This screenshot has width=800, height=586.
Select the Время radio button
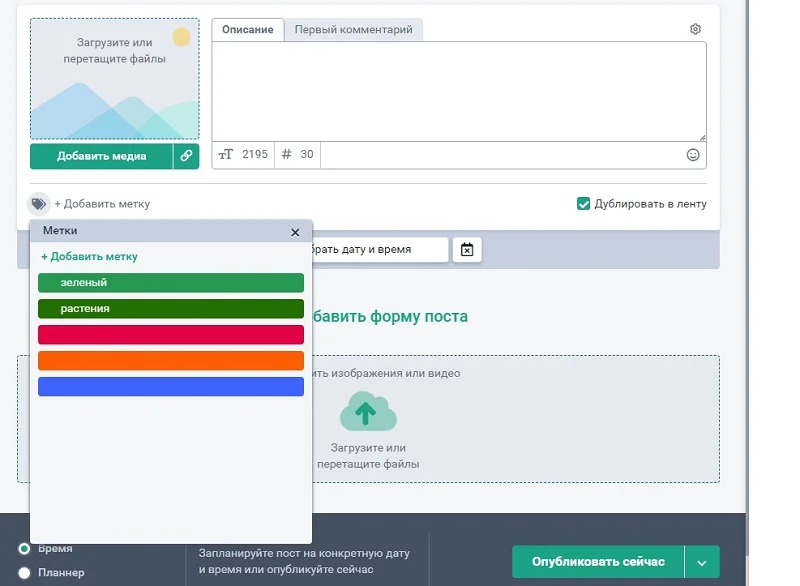click(24, 549)
